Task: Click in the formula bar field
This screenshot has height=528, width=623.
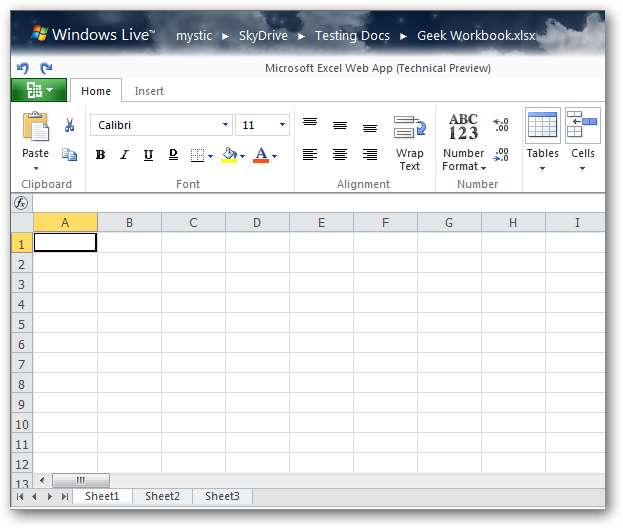Action: click(319, 203)
